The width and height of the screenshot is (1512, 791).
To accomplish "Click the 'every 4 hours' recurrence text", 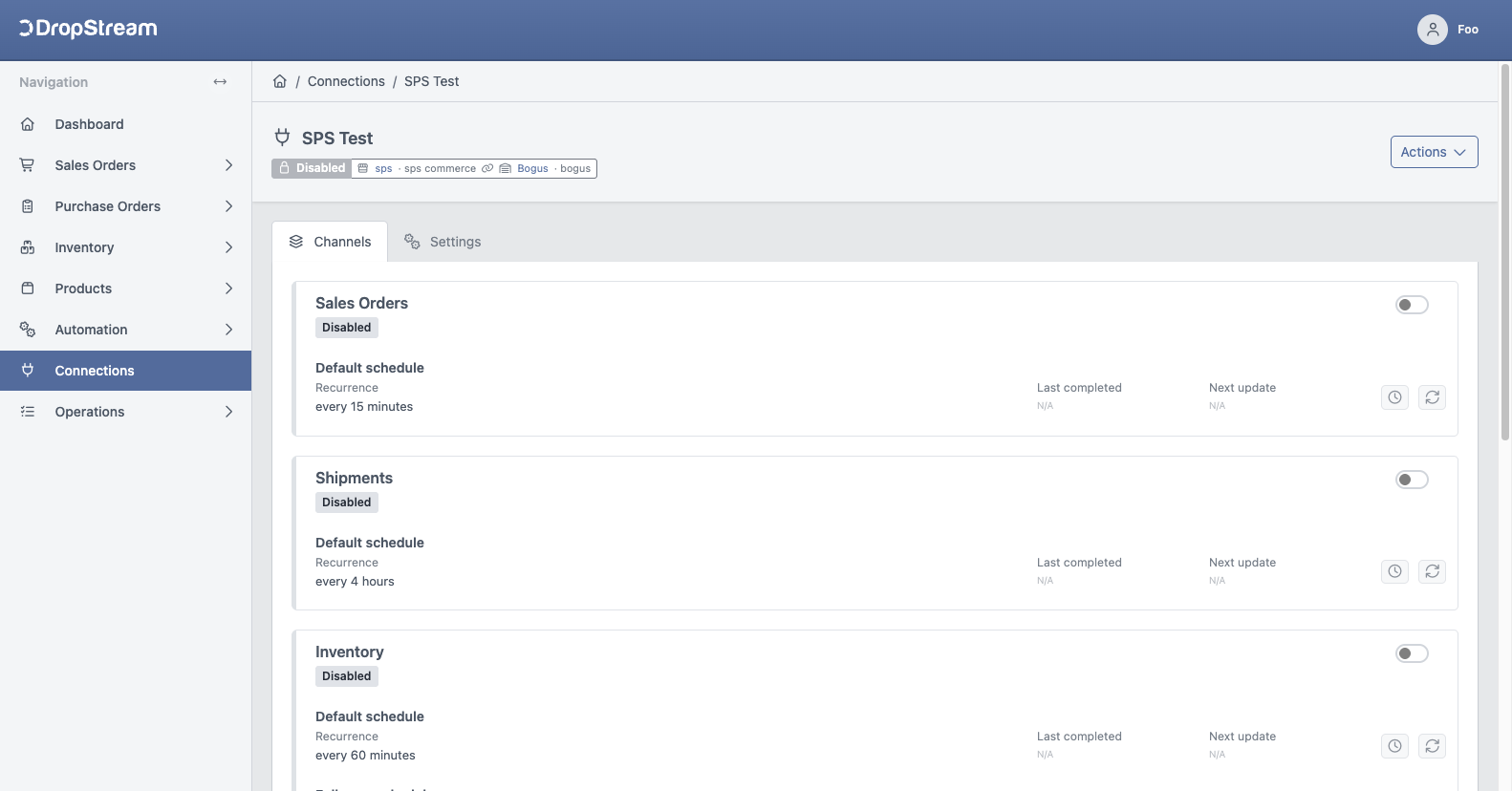I will click(x=355, y=582).
